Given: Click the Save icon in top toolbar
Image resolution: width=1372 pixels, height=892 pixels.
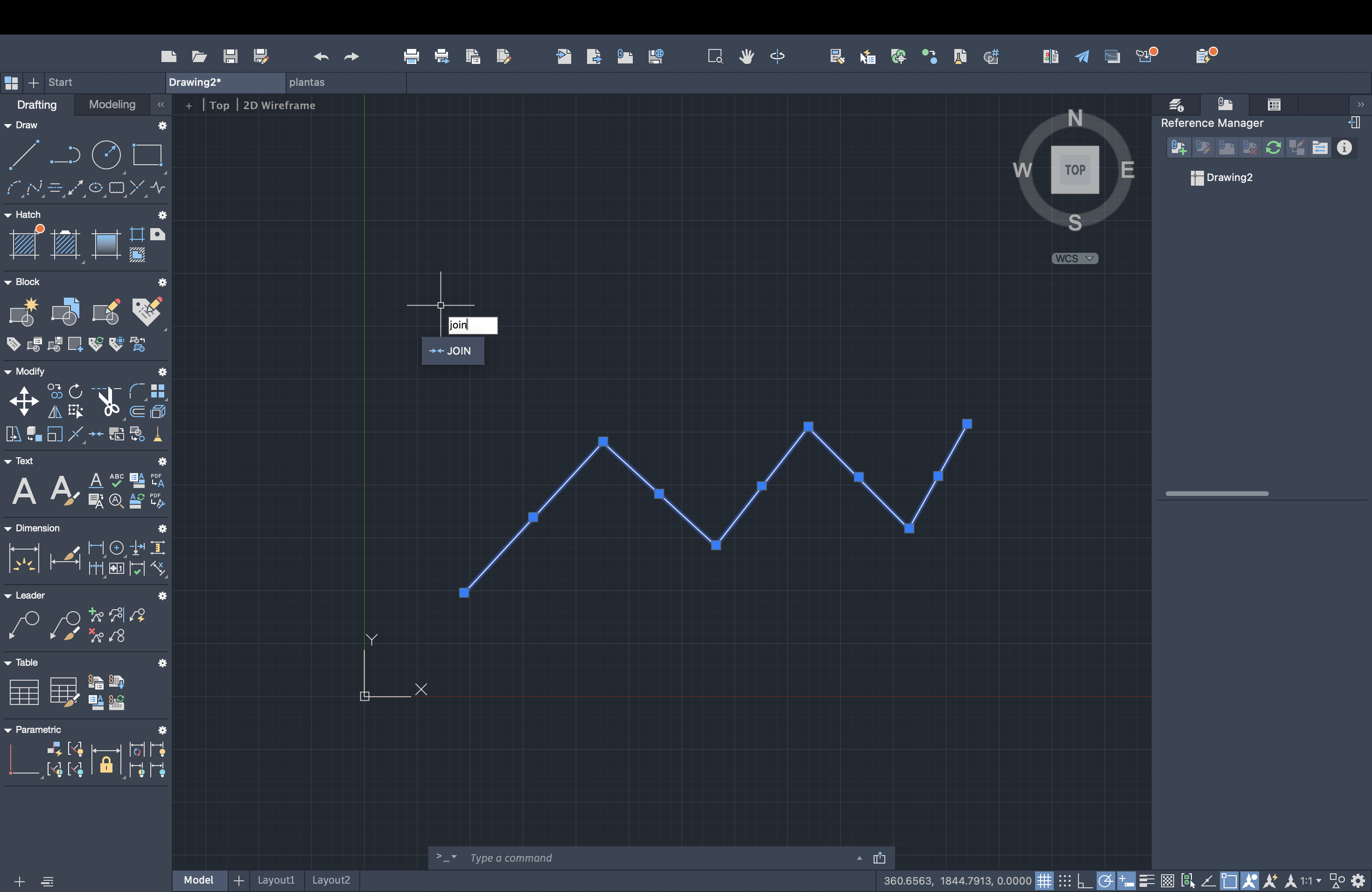Looking at the screenshot, I should 230,56.
